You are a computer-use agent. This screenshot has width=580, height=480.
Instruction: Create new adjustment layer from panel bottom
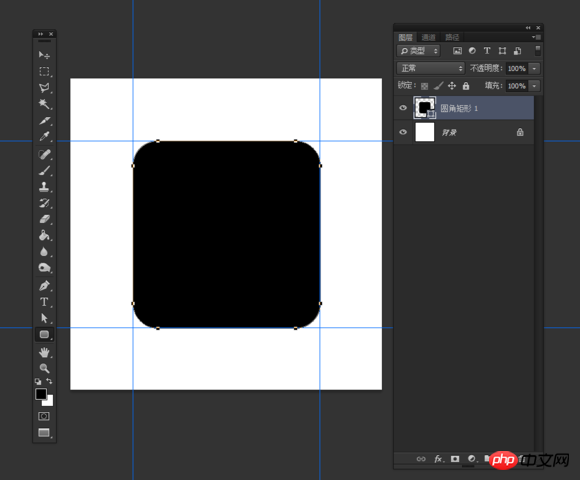(x=472, y=459)
